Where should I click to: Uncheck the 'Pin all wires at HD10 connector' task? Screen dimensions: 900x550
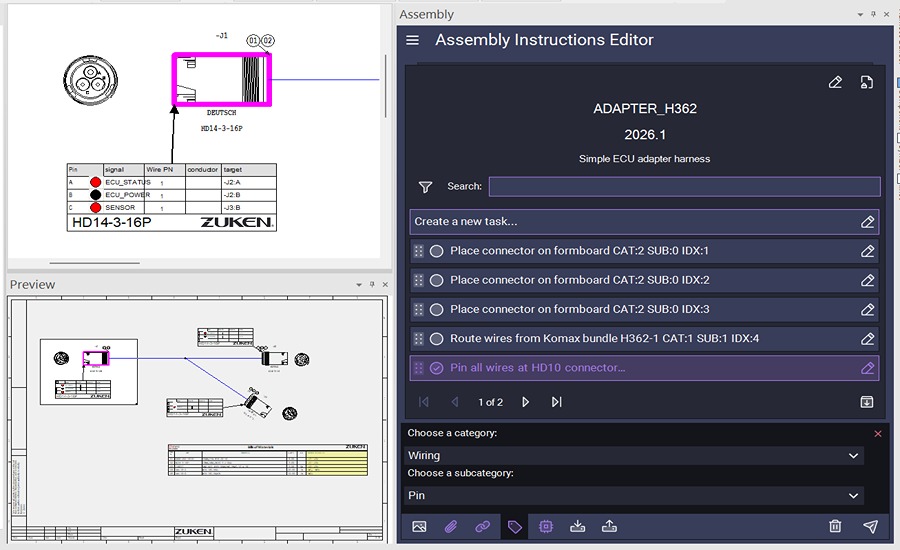(436, 368)
